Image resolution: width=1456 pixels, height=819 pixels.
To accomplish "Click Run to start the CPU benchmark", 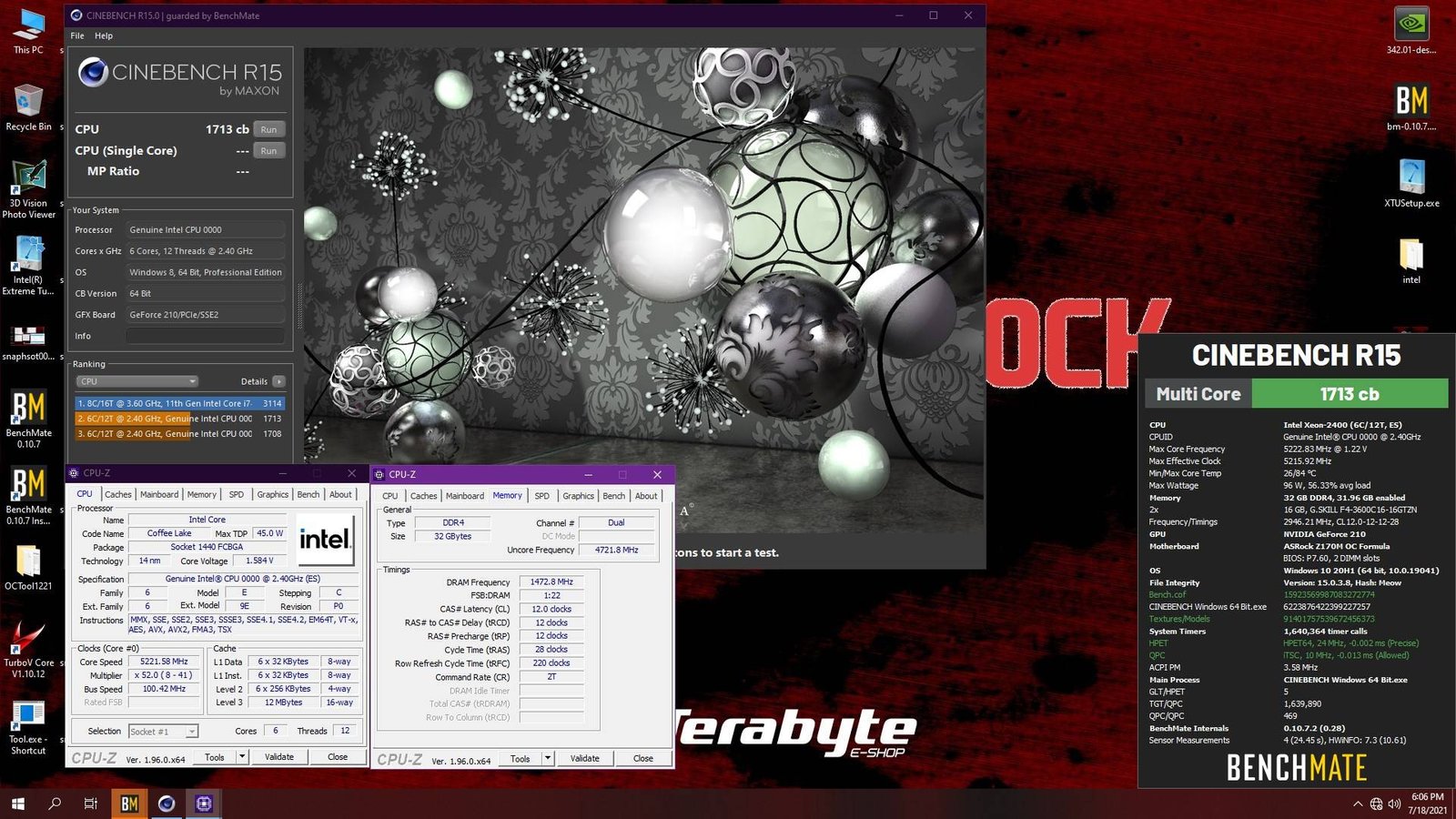I will 268,128.
